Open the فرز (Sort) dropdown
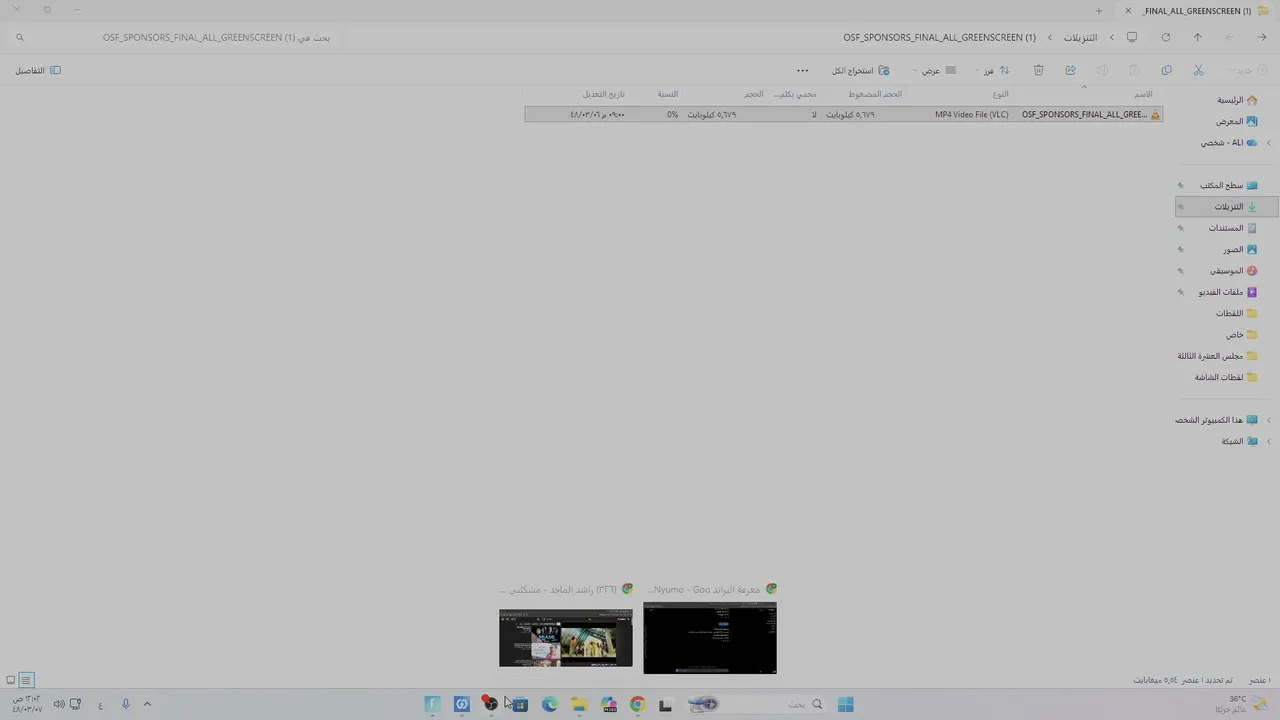 tap(993, 70)
